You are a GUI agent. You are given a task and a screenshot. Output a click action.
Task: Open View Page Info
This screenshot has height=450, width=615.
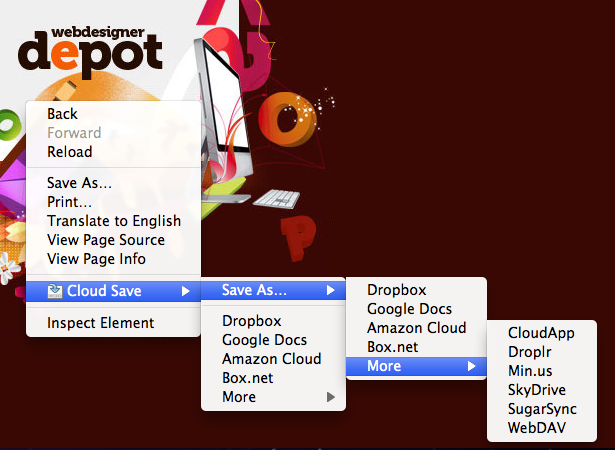(113, 259)
